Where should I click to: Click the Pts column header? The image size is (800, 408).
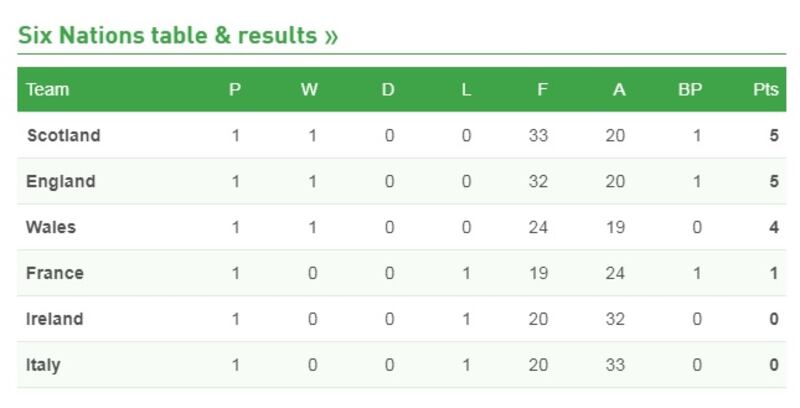765,90
